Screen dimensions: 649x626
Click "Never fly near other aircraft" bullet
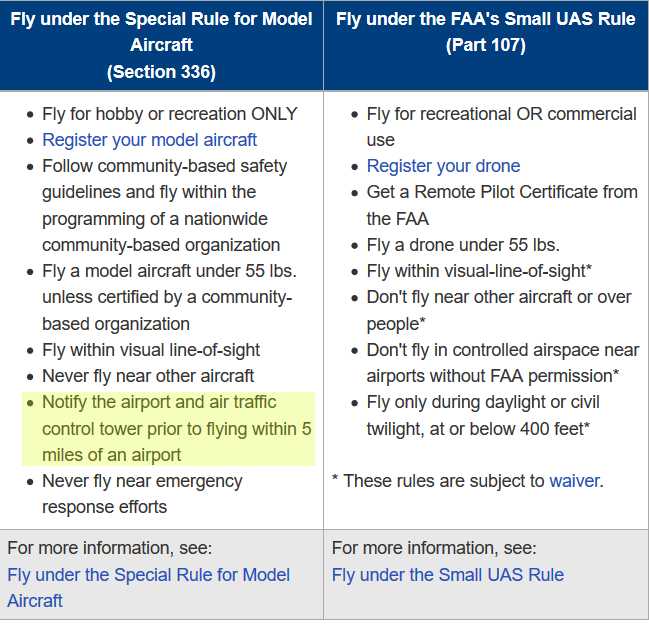point(148,376)
